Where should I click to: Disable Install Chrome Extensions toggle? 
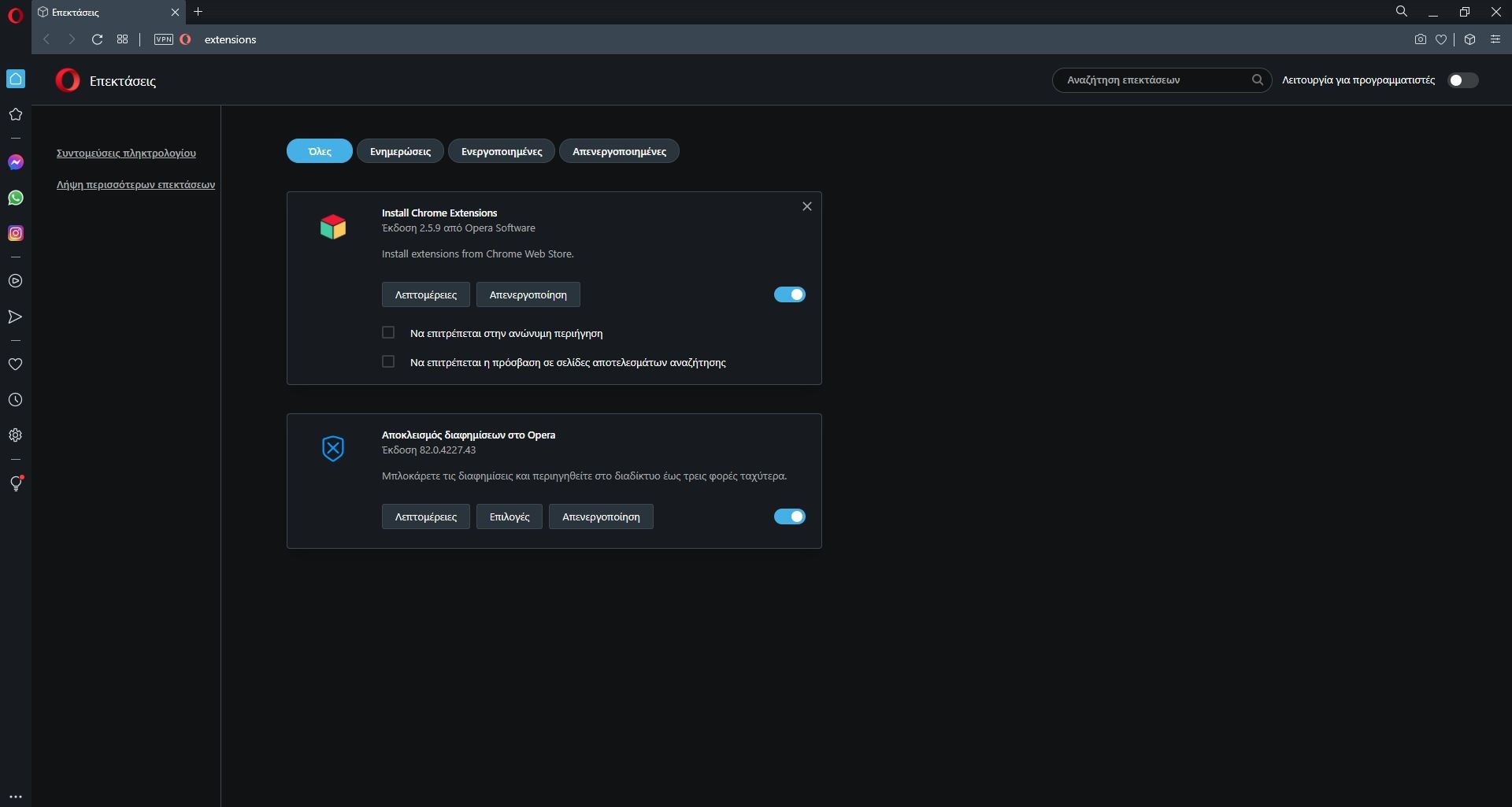(789, 294)
